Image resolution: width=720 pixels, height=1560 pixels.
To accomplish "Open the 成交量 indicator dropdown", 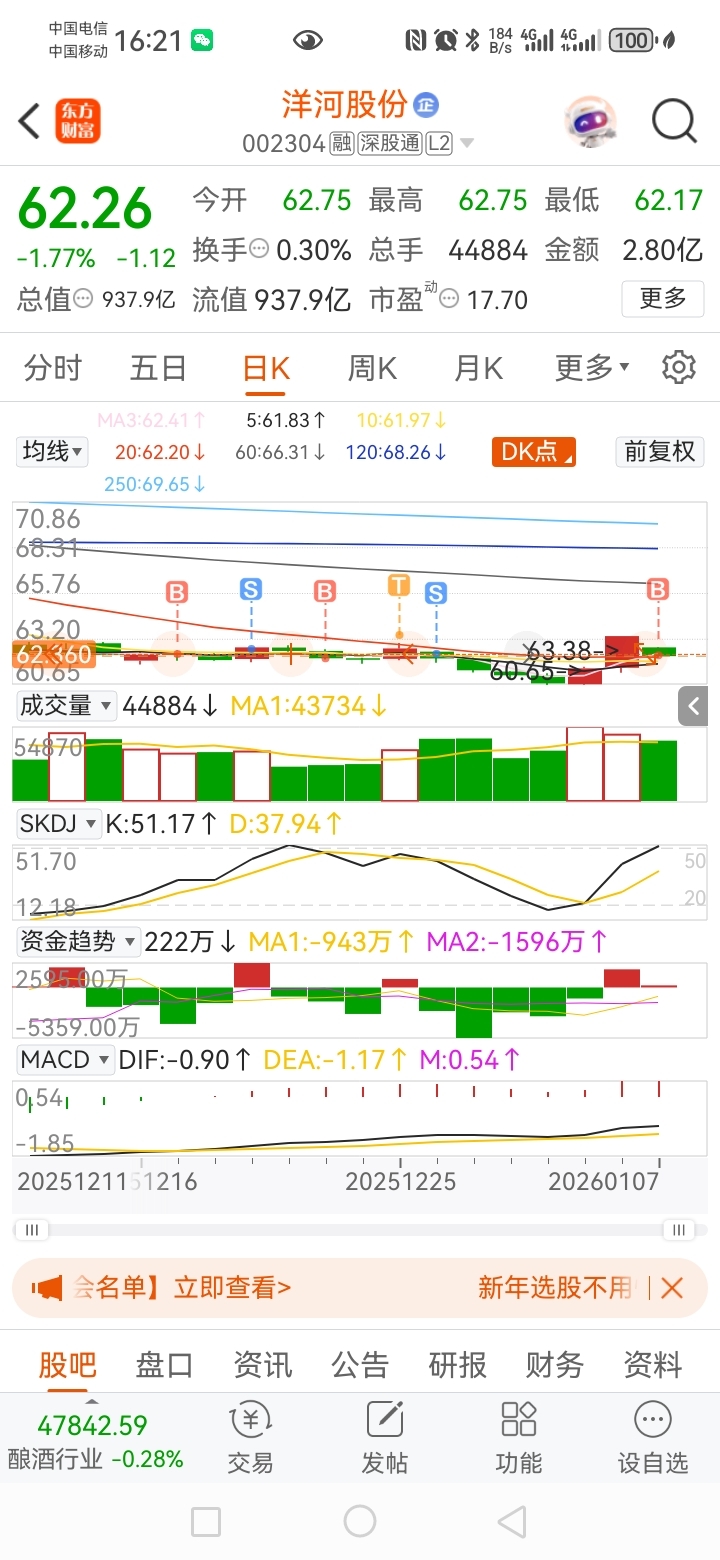I will 66,706.
